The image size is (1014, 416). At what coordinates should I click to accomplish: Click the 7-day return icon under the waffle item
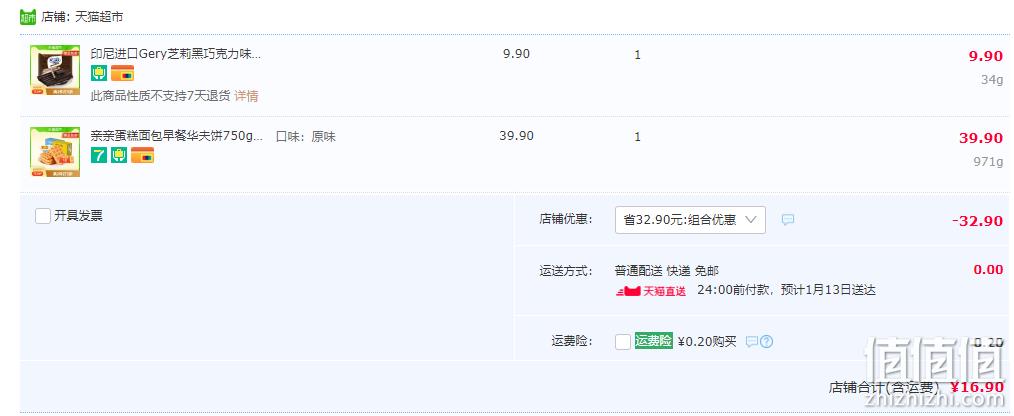[98, 155]
